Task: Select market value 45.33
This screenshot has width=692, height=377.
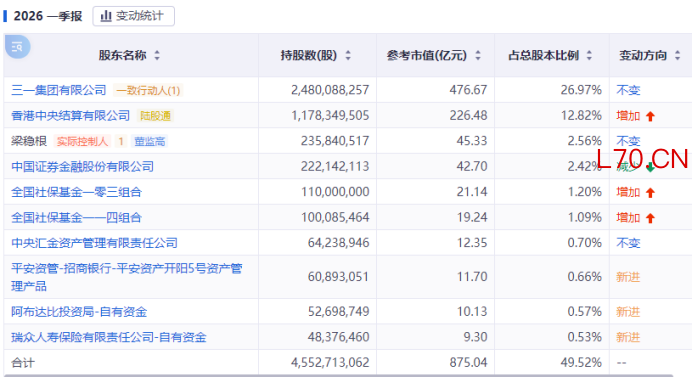Action: (x=472, y=141)
